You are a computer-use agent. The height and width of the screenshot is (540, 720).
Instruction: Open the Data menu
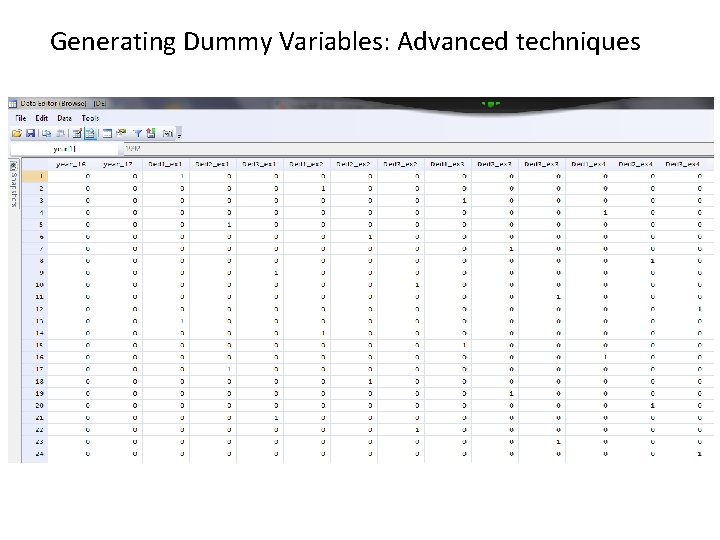click(x=64, y=118)
